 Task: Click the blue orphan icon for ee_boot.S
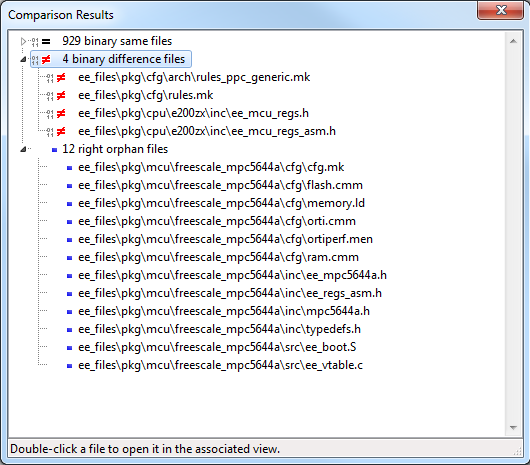point(70,347)
